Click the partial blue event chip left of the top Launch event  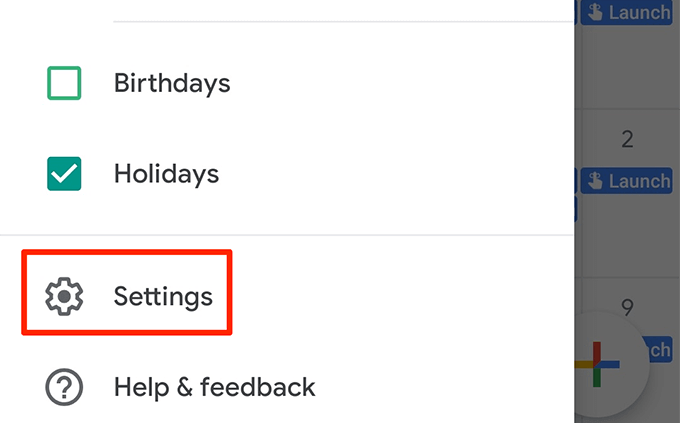point(576,13)
